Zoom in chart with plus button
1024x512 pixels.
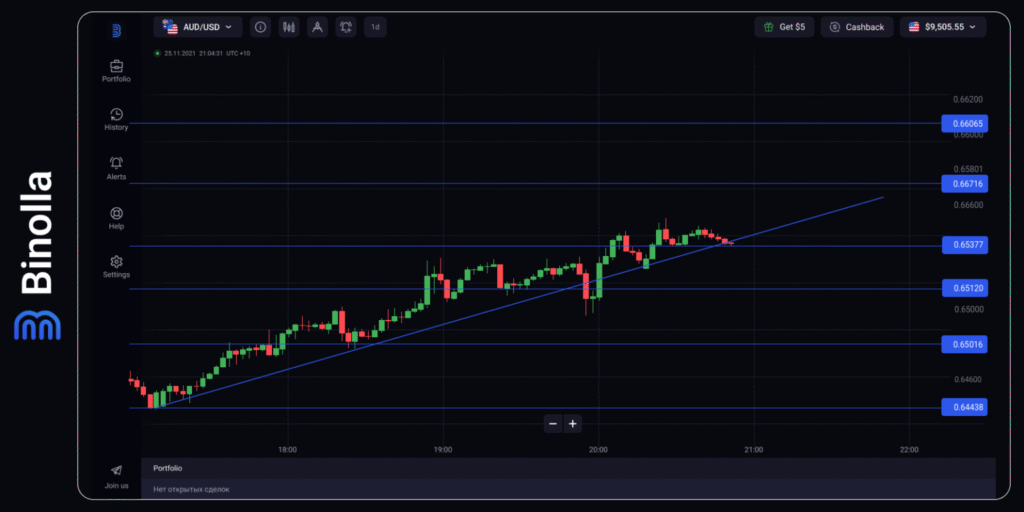(573, 424)
